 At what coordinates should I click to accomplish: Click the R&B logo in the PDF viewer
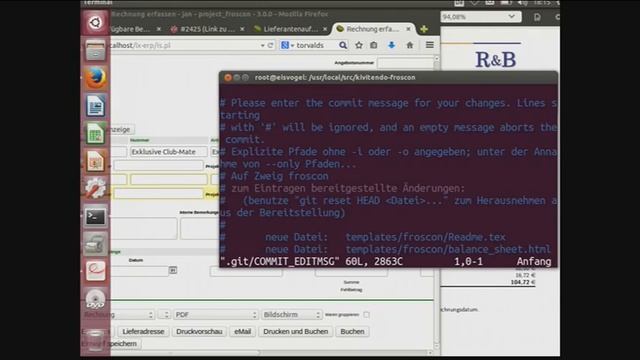pyautogui.click(x=496, y=60)
